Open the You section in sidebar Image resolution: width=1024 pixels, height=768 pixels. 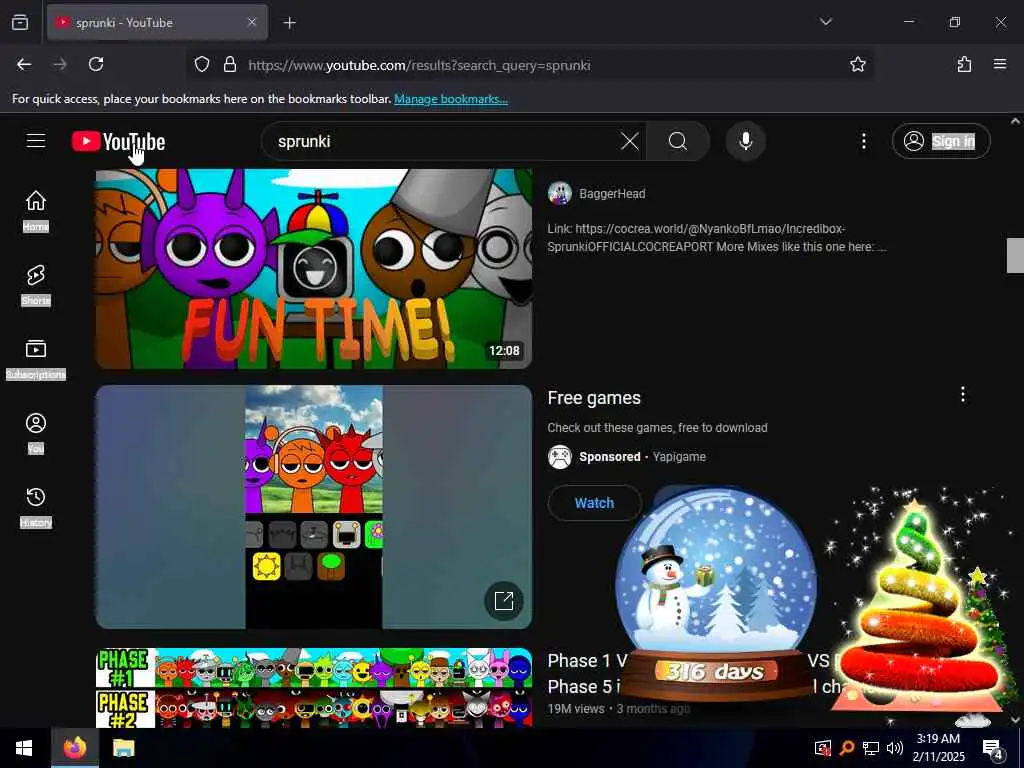coord(36,433)
